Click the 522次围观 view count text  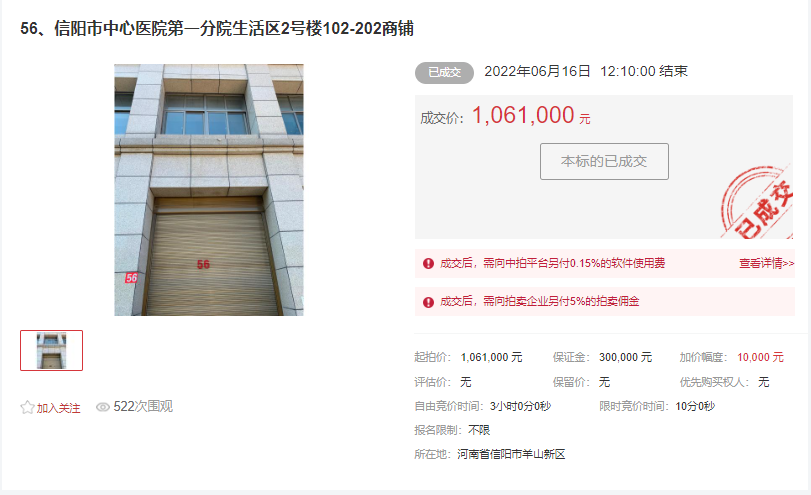tap(143, 407)
